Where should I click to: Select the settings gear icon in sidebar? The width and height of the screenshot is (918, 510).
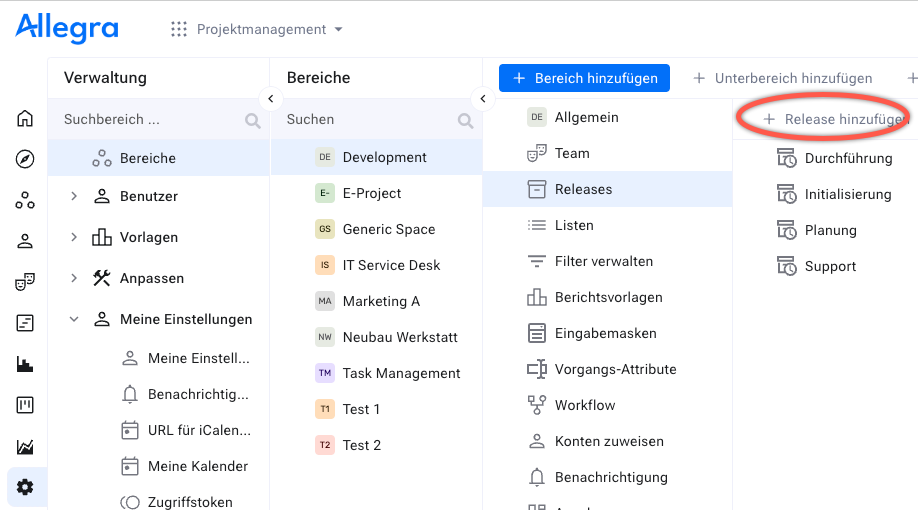tap(25, 487)
